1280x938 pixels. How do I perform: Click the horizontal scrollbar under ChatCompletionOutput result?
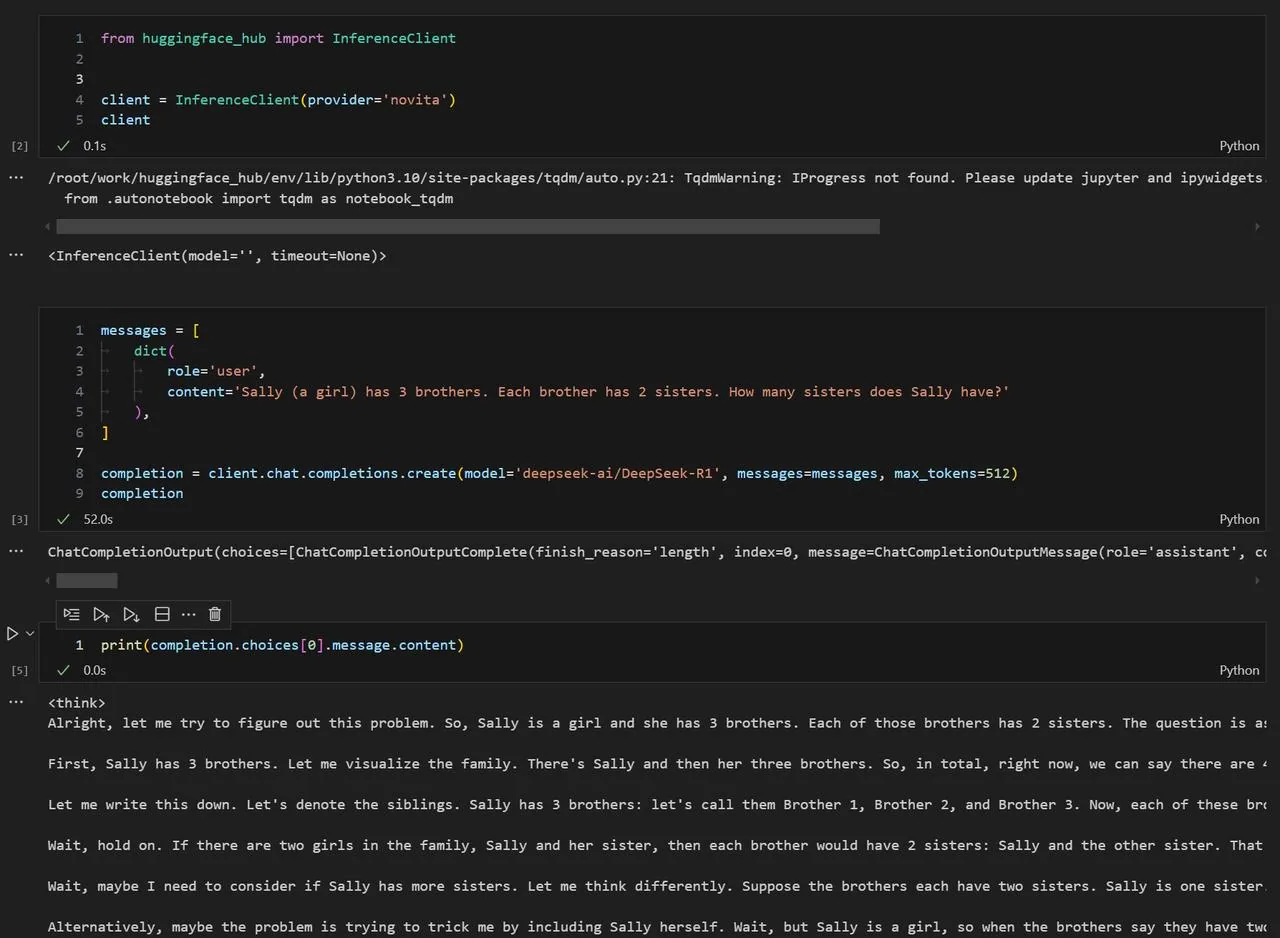[86, 580]
